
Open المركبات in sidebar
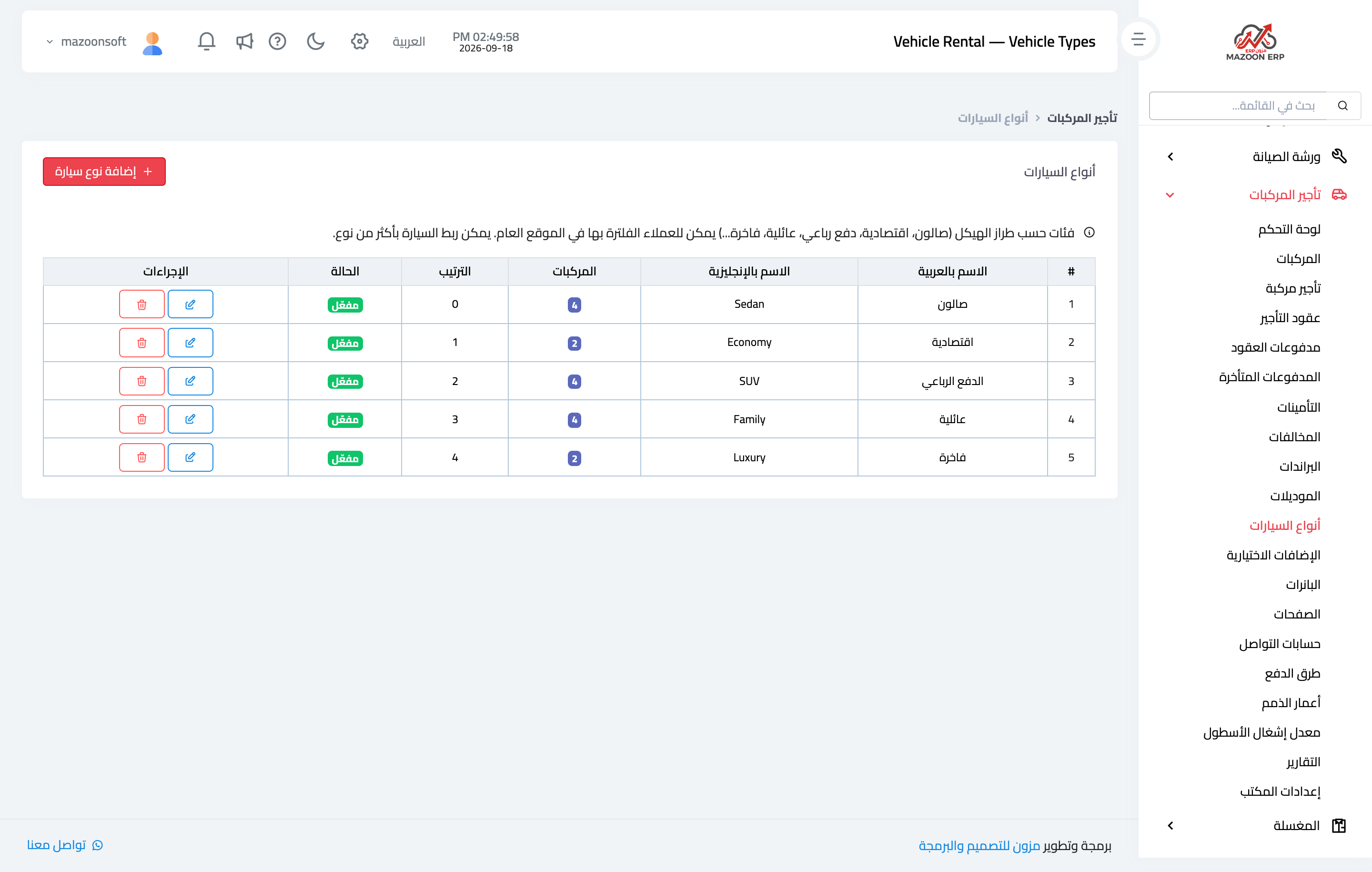click(x=1298, y=259)
